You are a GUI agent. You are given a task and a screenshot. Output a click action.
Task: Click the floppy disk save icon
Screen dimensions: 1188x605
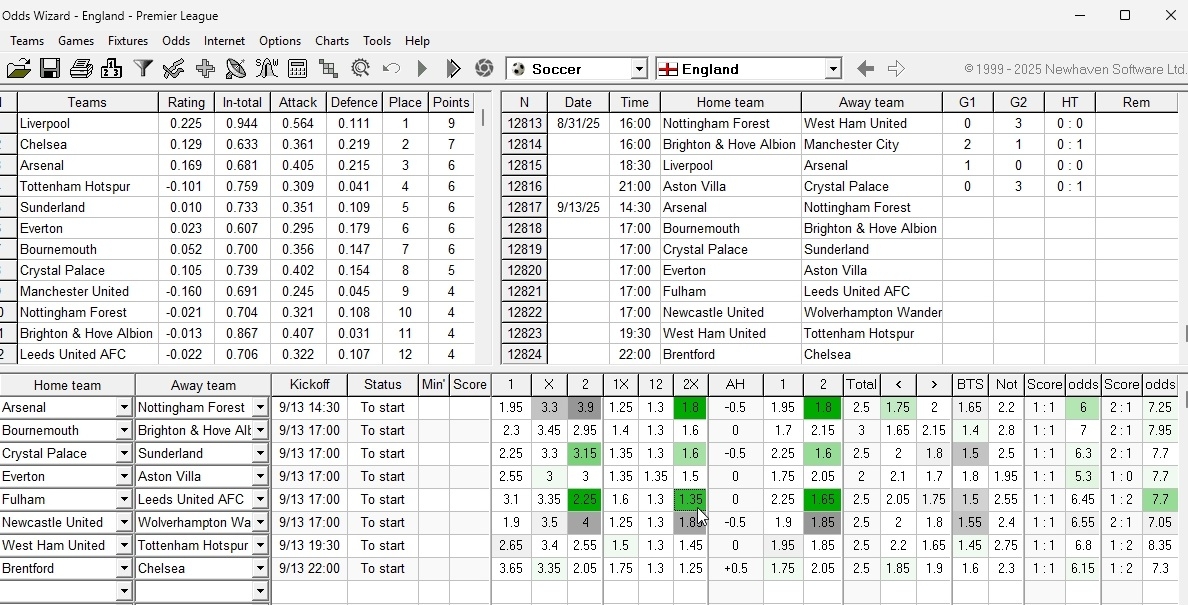pyautogui.click(x=50, y=69)
